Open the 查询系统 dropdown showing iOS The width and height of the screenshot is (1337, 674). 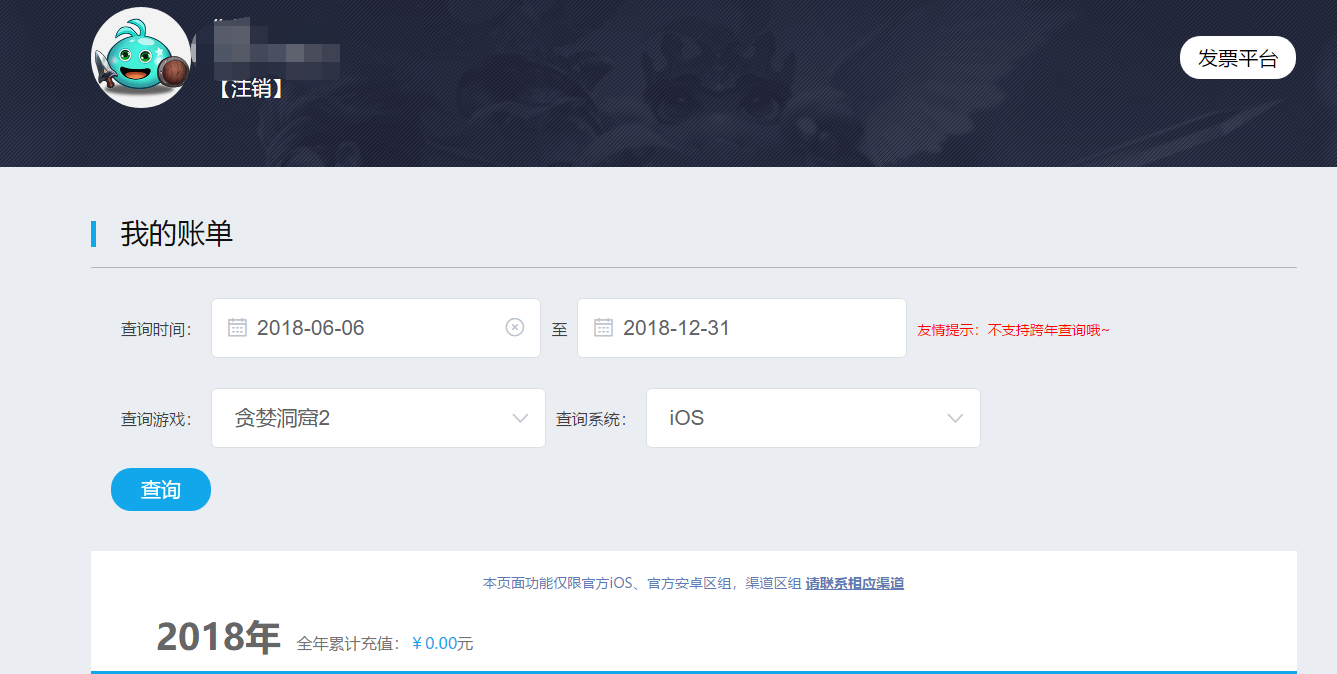(812, 418)
